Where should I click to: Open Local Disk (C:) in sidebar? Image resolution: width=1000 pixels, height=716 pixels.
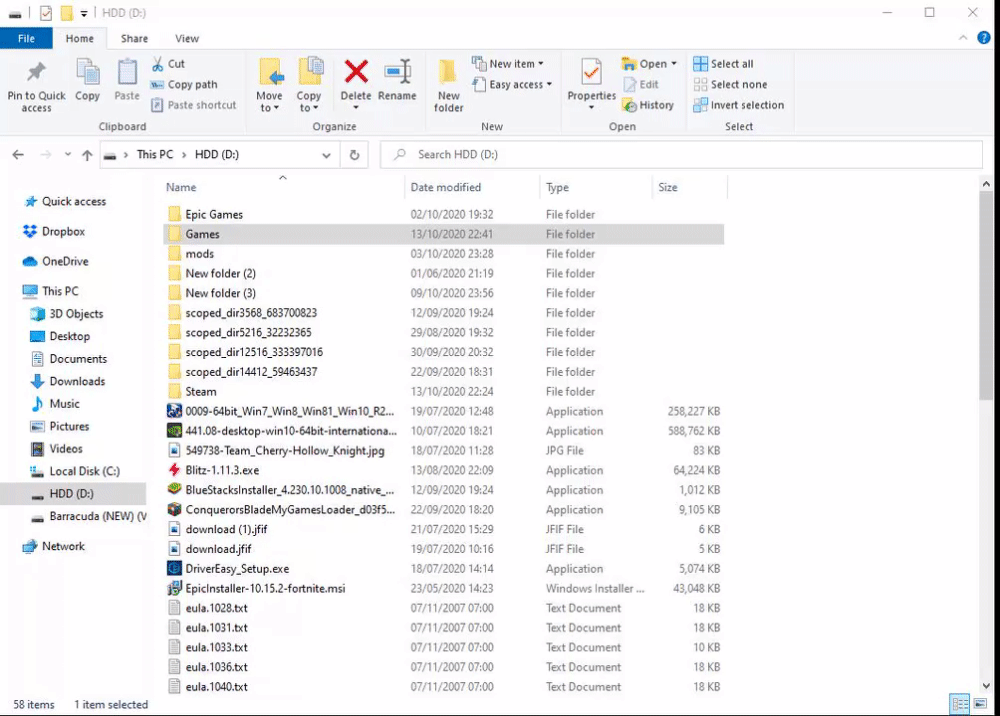click(75, 471)
